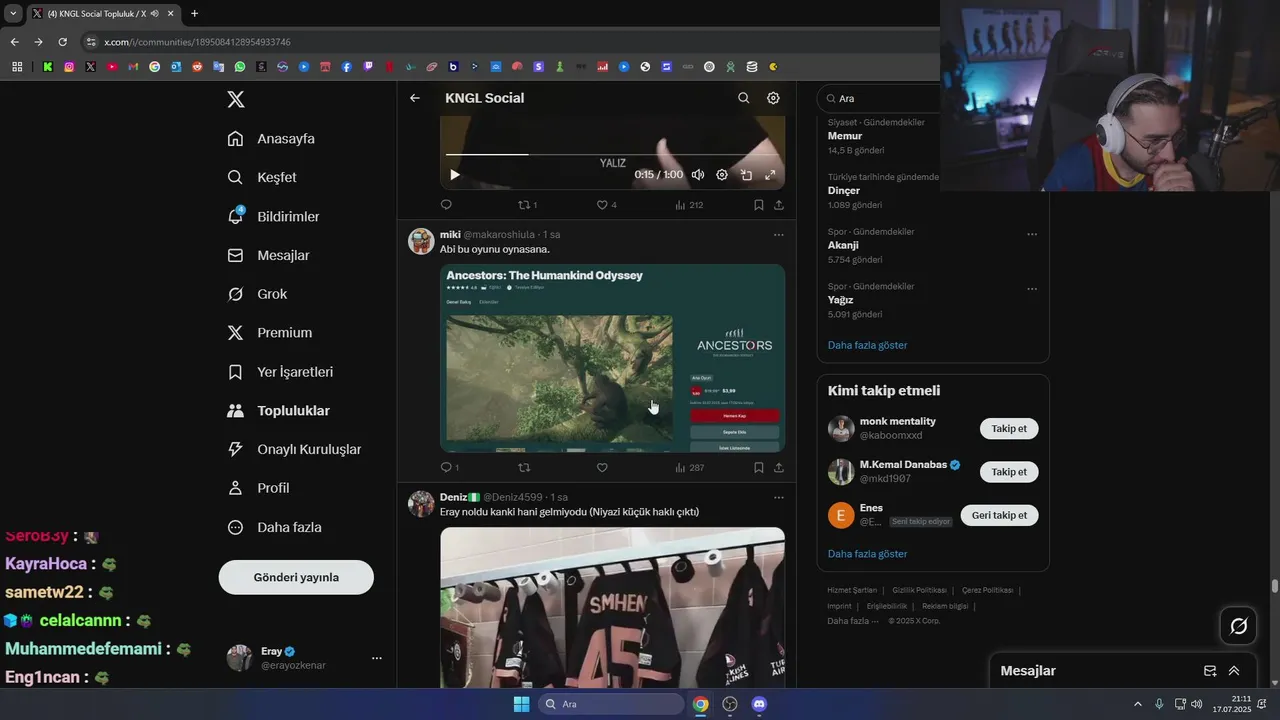This screenshot has height=720, width=1280.
Task: Expand footer Daha fazla link
Action: 852,621
